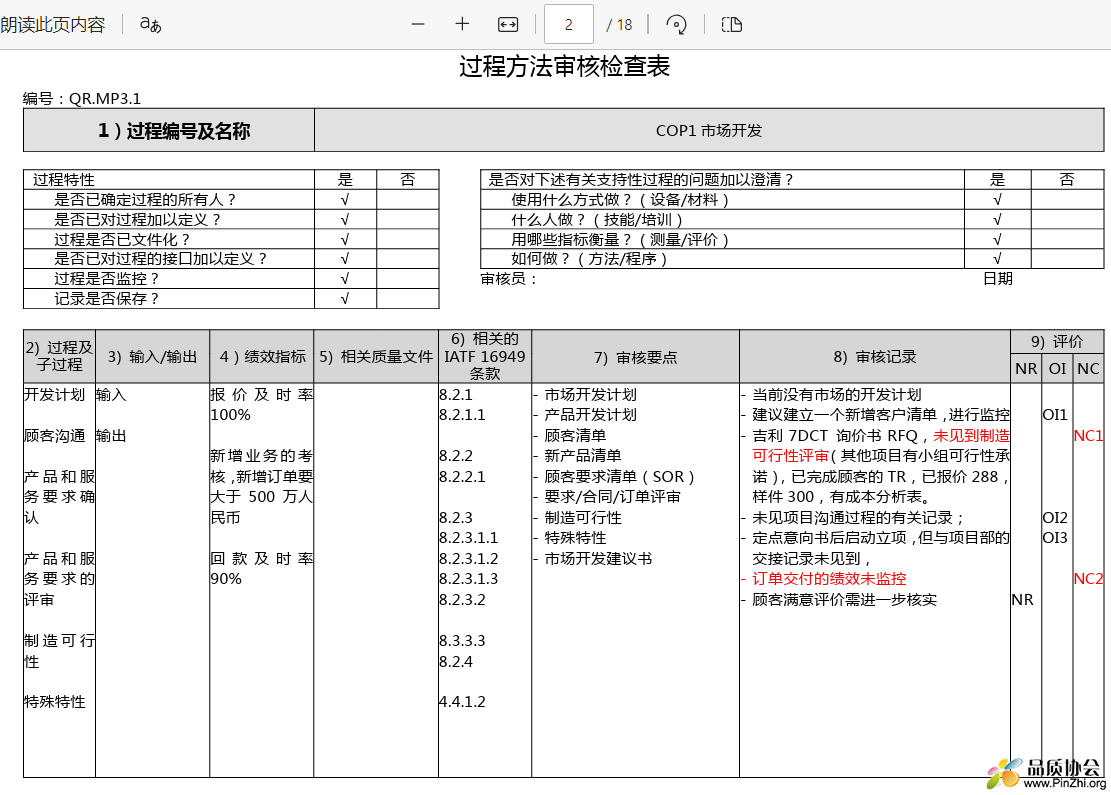Click the column header 6) 相关的 IATF 16949 条款
The image size is (1111, 795).
485,356
